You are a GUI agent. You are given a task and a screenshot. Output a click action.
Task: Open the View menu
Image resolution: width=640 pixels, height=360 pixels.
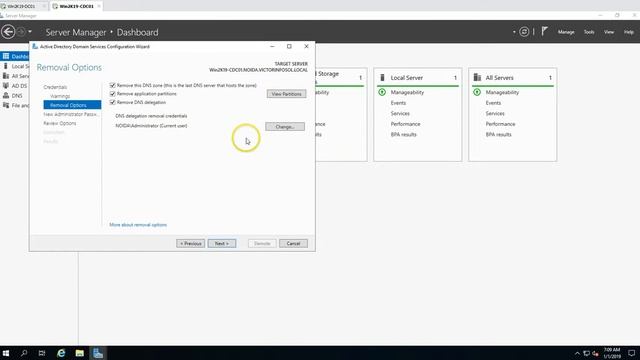pyautogui.click(x=609, y=32)
